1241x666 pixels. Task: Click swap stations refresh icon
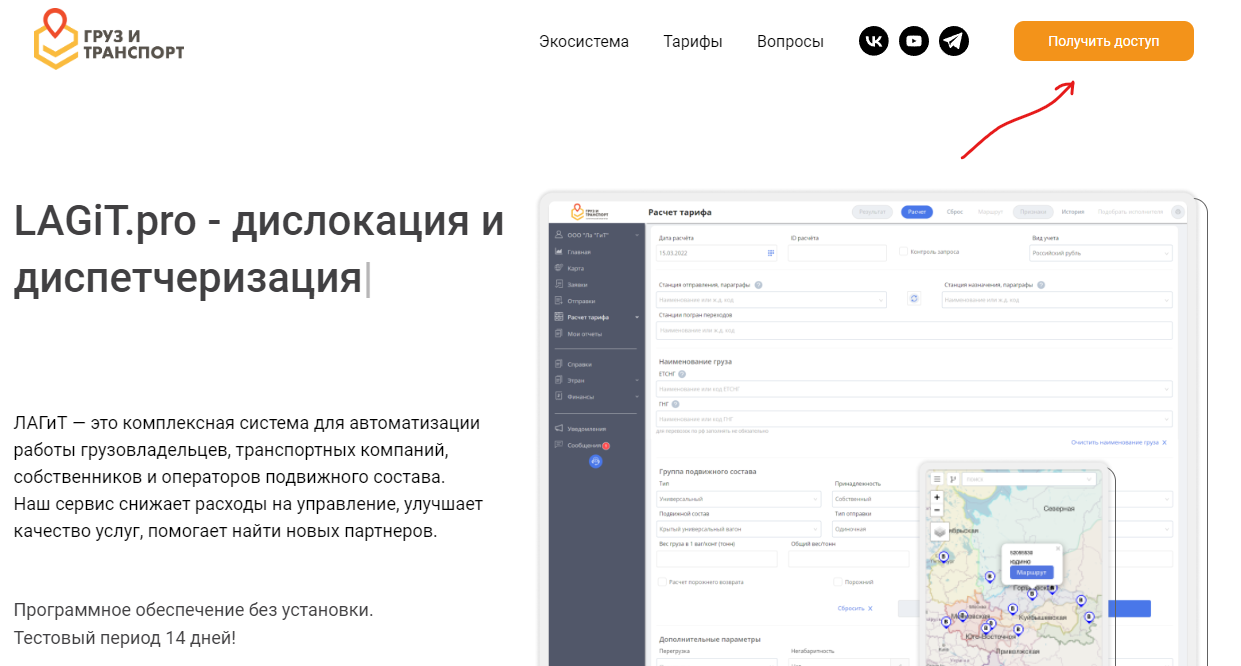click(x=913, y=299)
